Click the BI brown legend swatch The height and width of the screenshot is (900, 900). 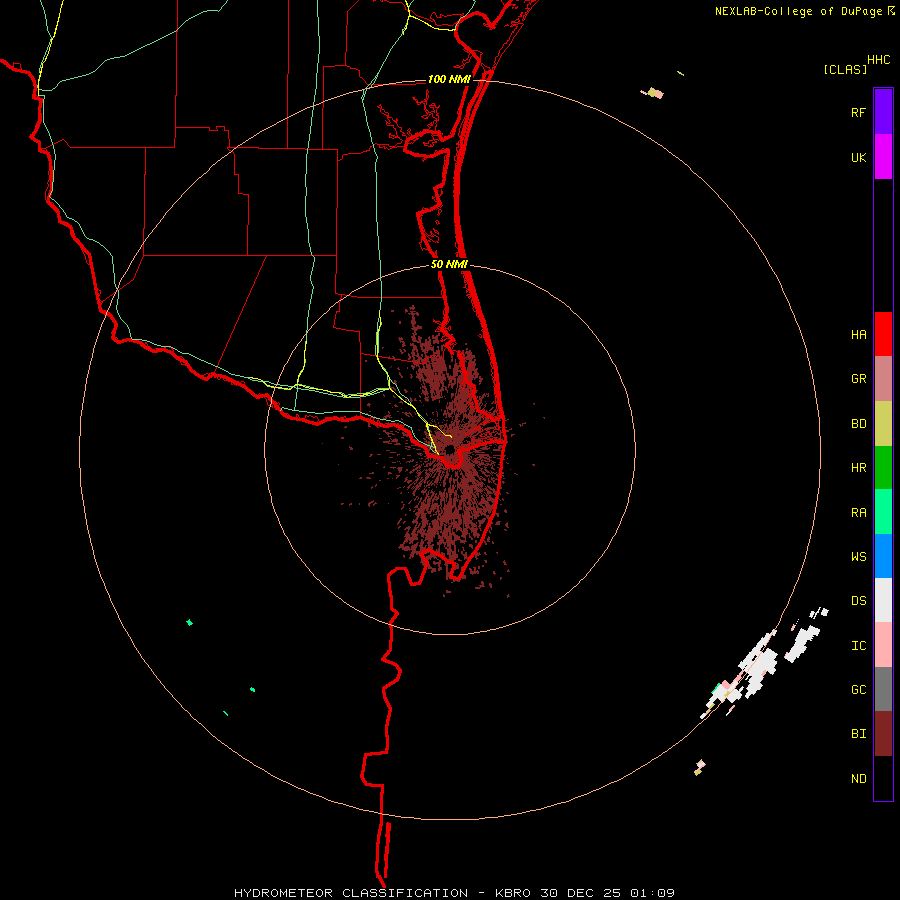point(883,734)
